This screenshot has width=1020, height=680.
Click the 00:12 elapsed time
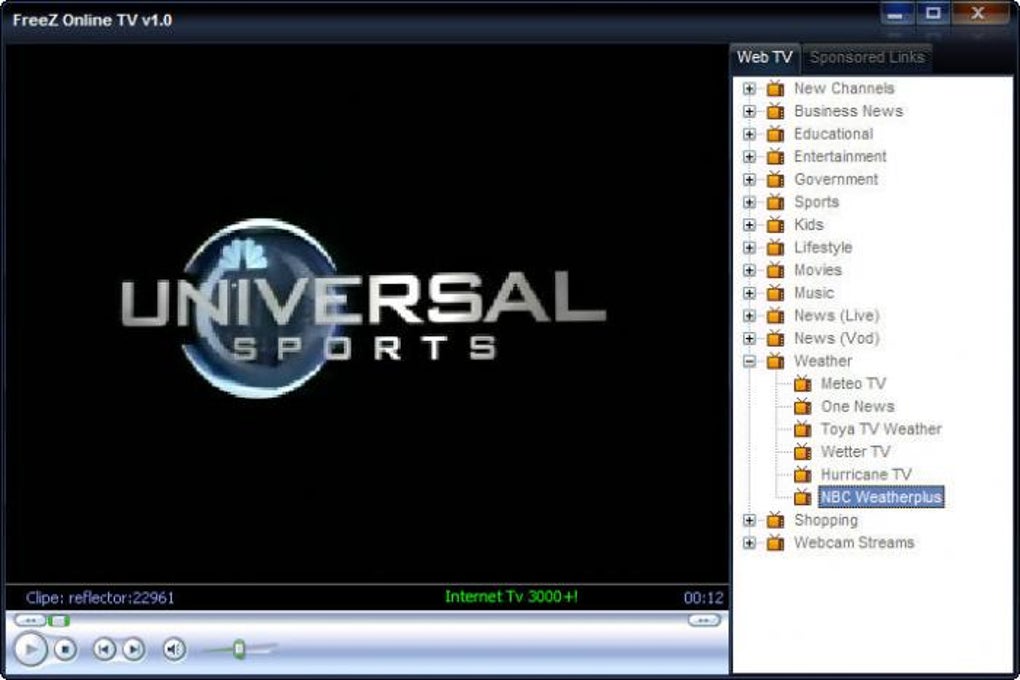tap(703, 597)
